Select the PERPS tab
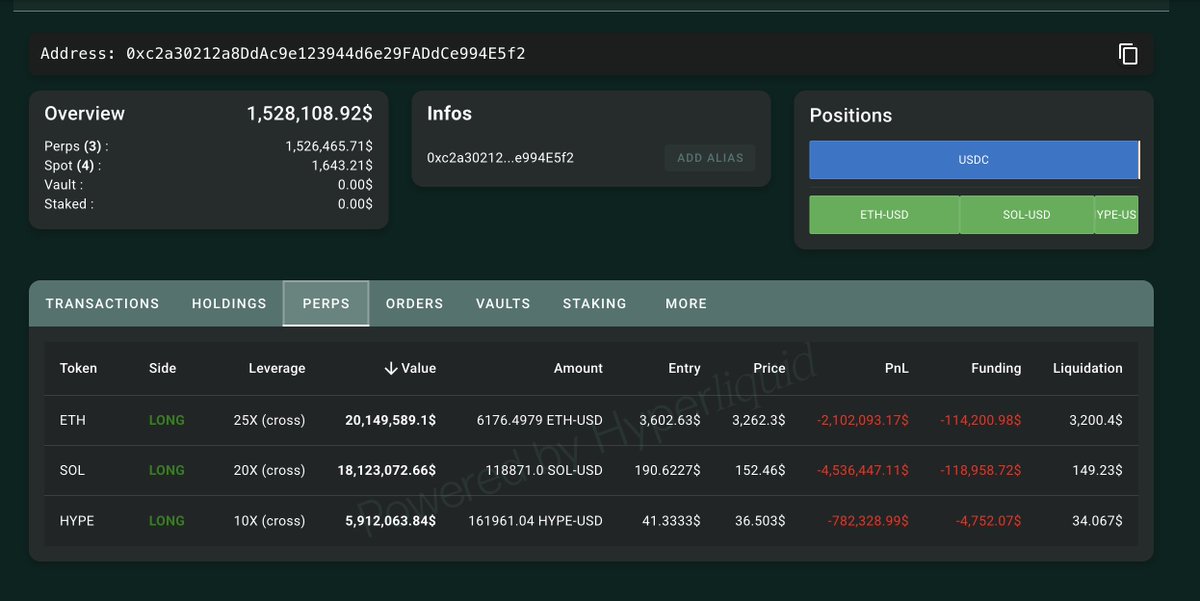This screenshot has width=1200, height=601. 325,303
